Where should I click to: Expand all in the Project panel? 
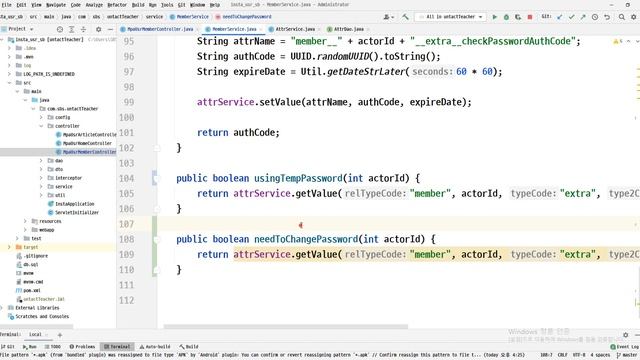click(x=71, y=29)
